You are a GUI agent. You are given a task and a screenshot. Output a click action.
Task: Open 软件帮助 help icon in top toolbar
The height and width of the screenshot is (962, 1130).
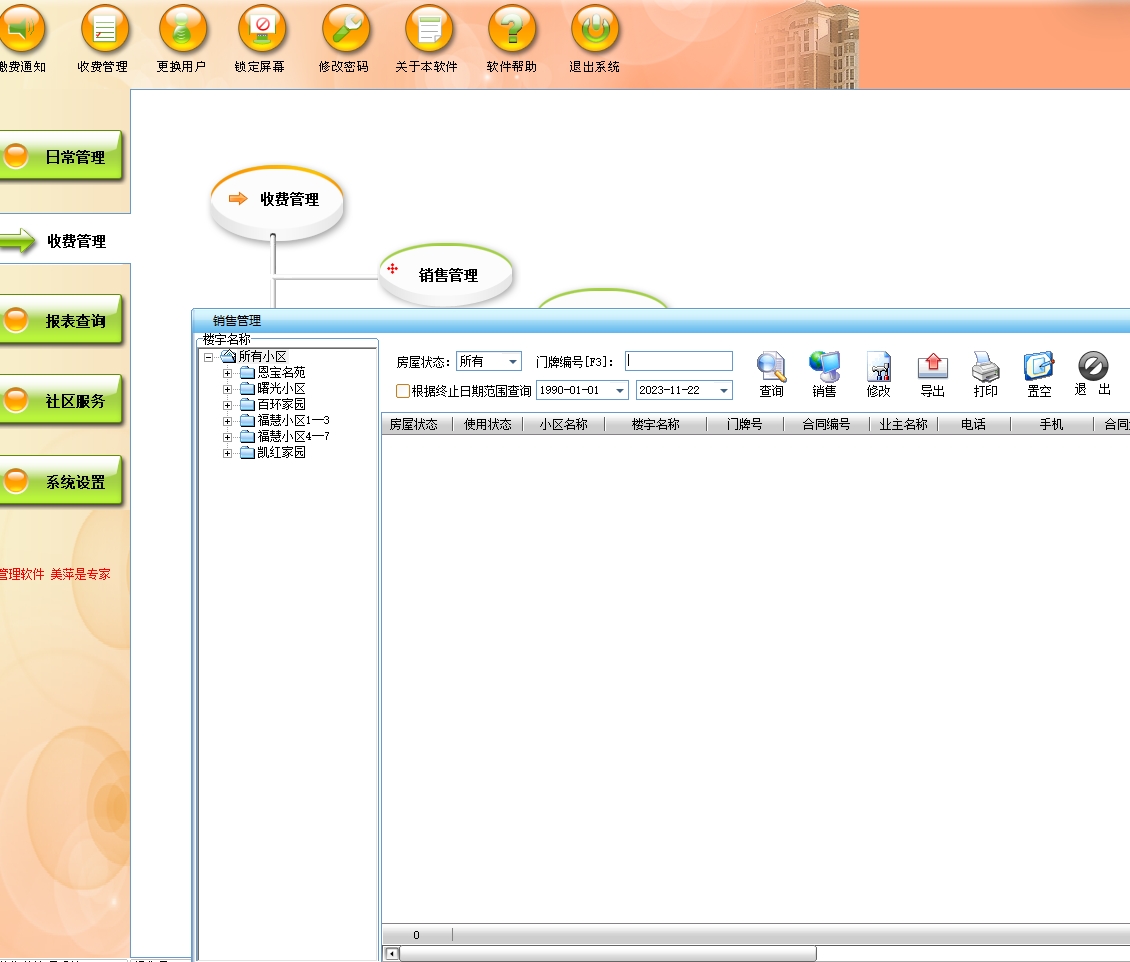pyautogui.click(x=512, y=30)
